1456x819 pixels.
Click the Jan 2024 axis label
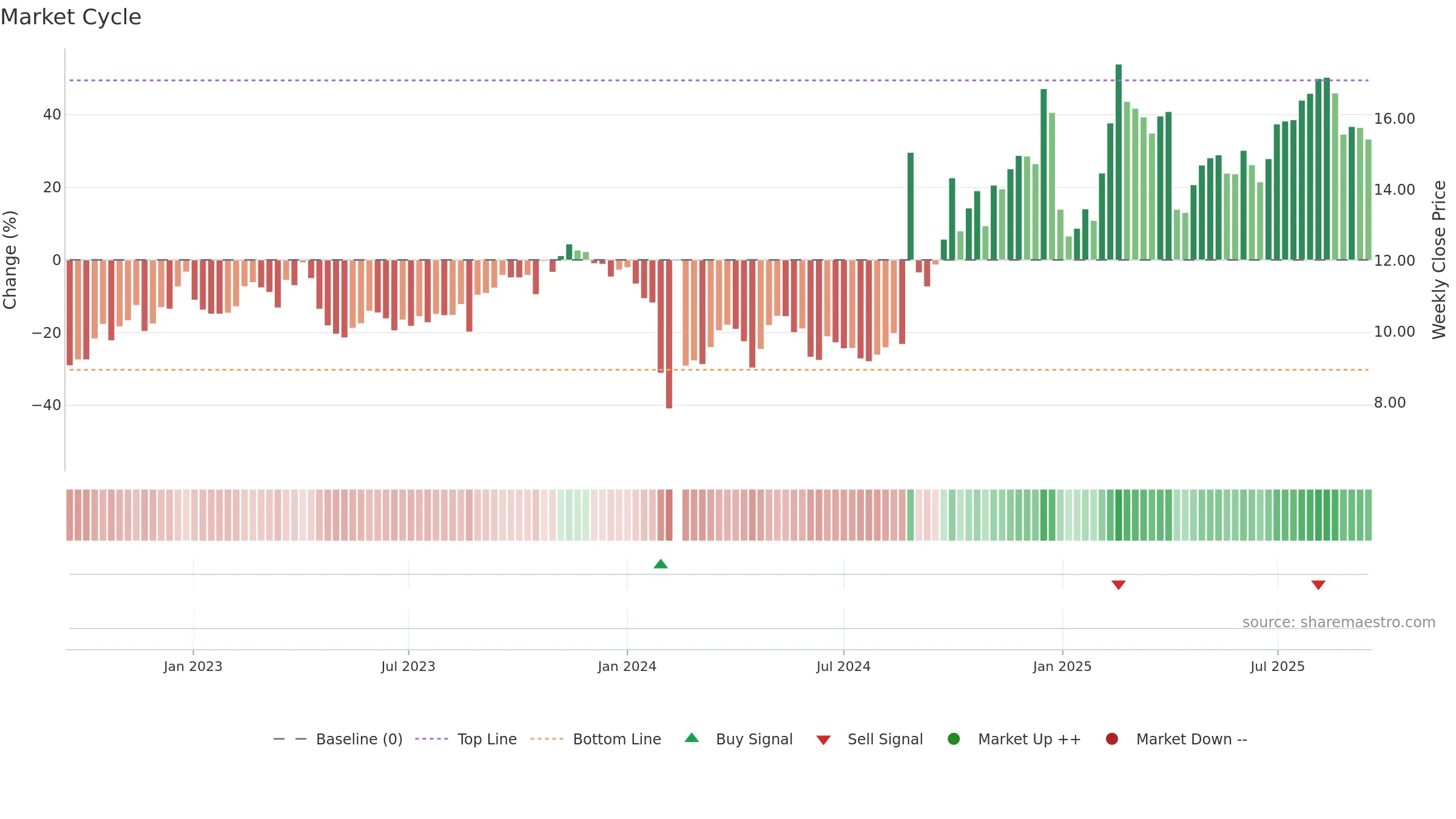[627, 667]
